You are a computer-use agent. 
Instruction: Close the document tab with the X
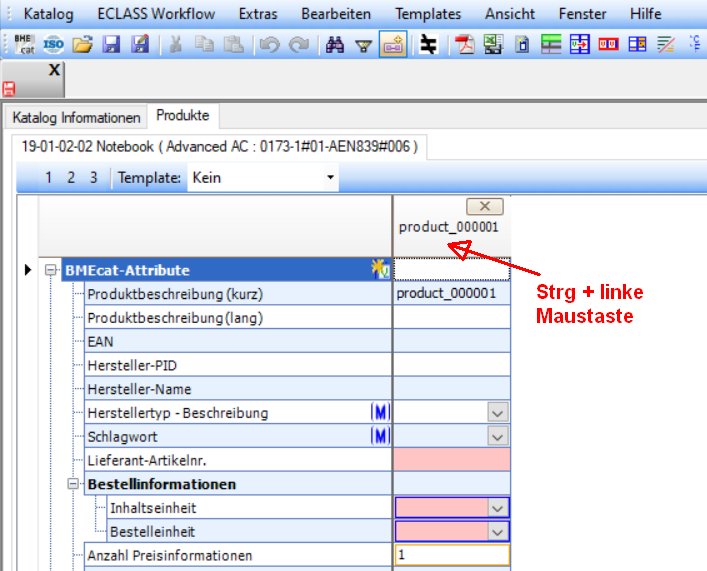pos(54,69)
